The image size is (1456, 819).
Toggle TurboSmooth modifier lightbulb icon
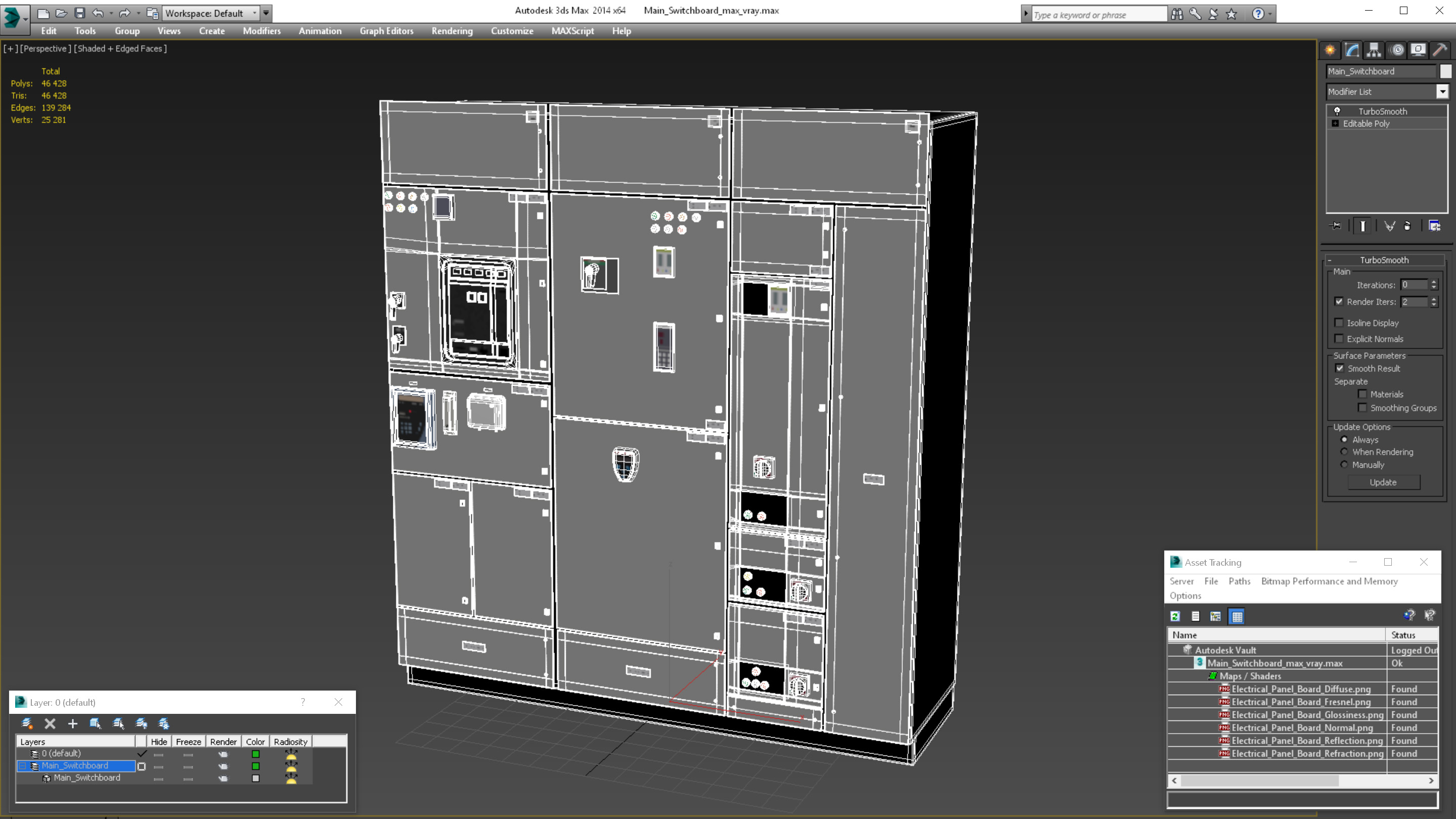point(1337,111)
